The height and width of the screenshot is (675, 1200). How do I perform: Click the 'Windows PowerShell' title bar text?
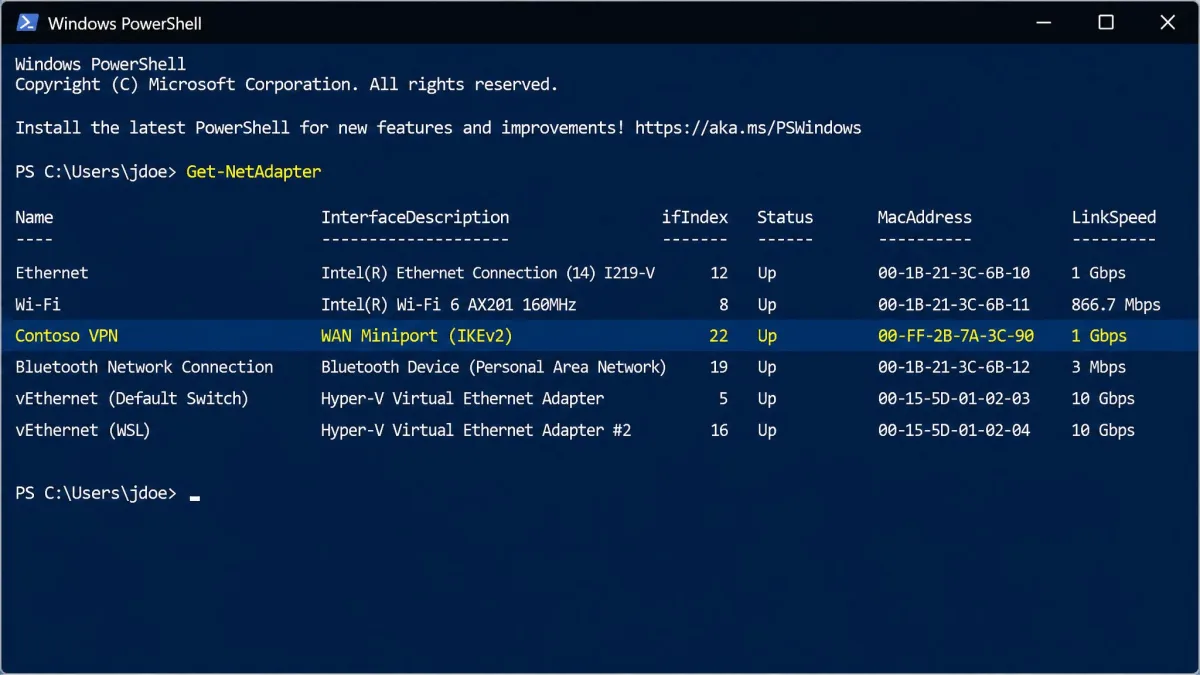[125, 23]
